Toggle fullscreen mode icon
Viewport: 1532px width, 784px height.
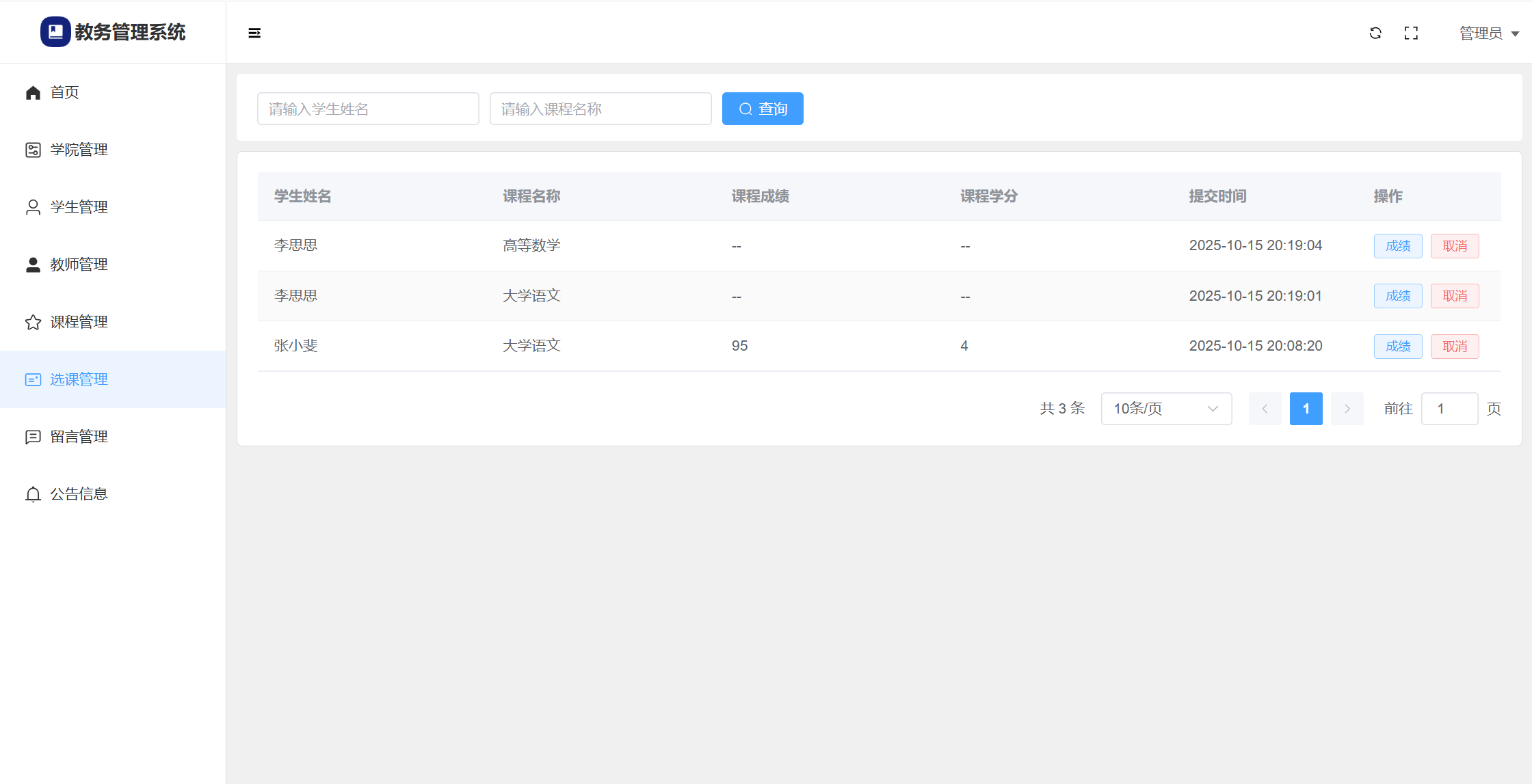click(1411, 33)
